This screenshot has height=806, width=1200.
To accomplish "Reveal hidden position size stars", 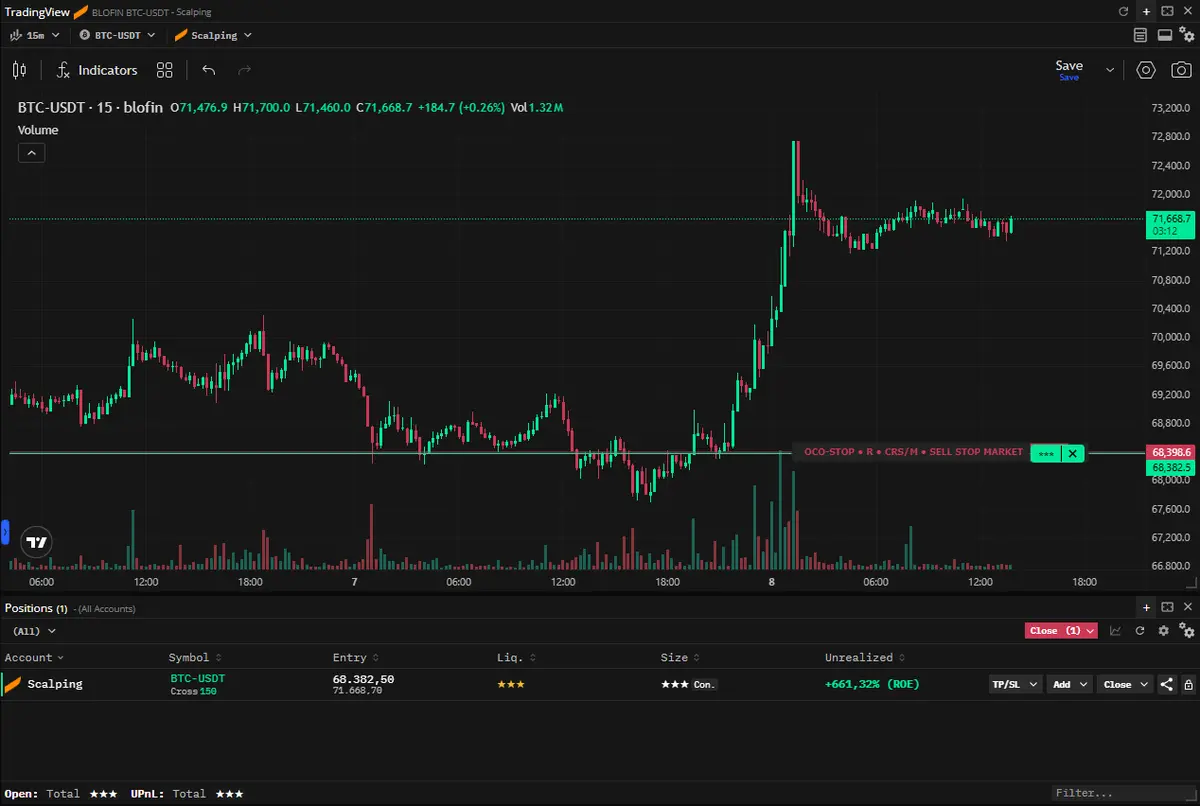I will pyautogui.click(x=675, y=684).
